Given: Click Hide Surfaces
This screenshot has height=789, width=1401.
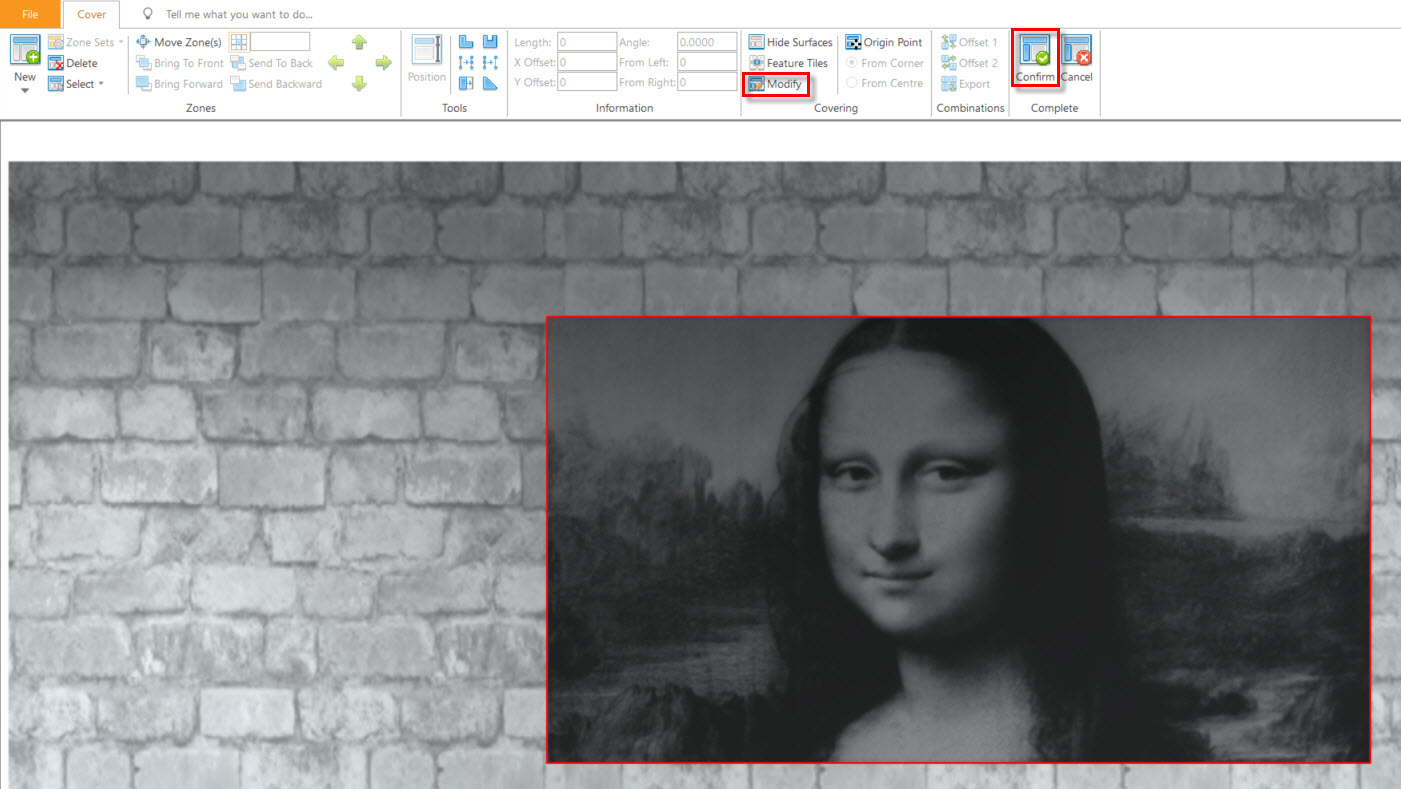Looking at the screenshot, I should 790,42.
